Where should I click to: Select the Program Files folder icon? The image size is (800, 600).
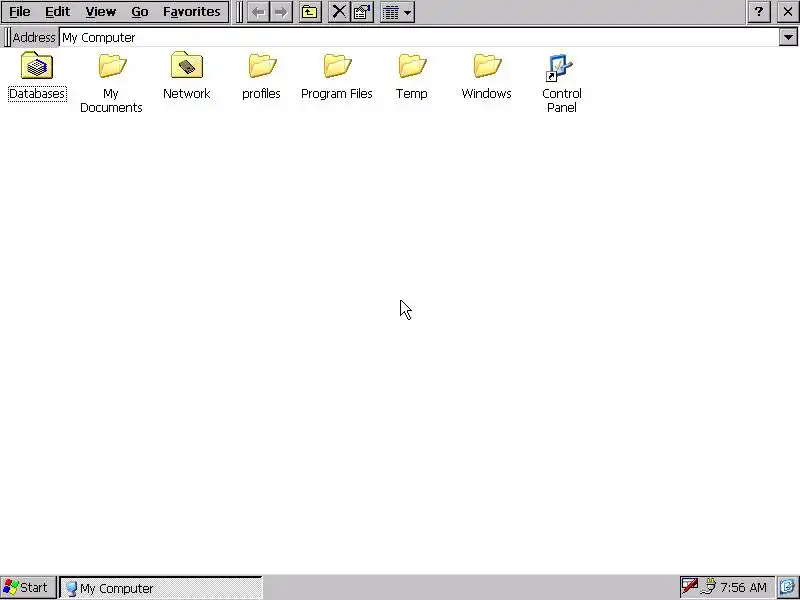click(337, 66)
